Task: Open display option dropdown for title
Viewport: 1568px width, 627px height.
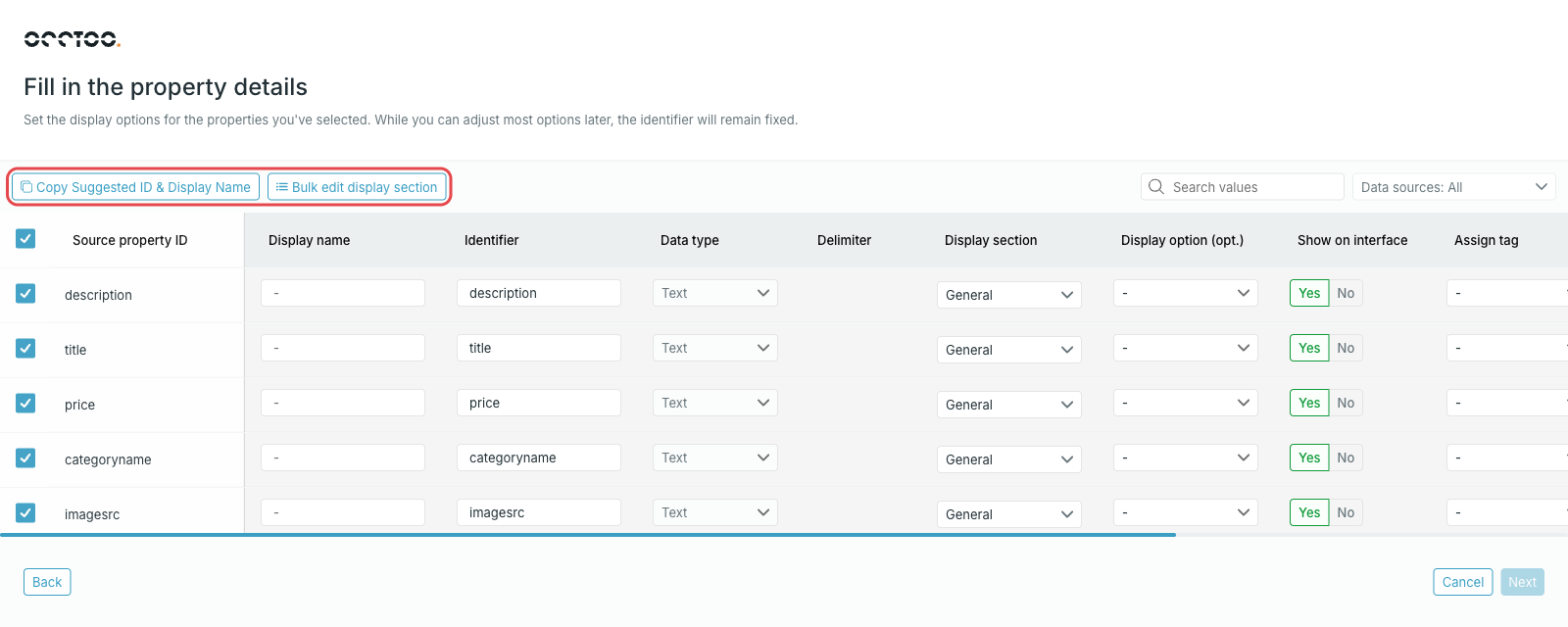Action: [x=1186, y=348]
